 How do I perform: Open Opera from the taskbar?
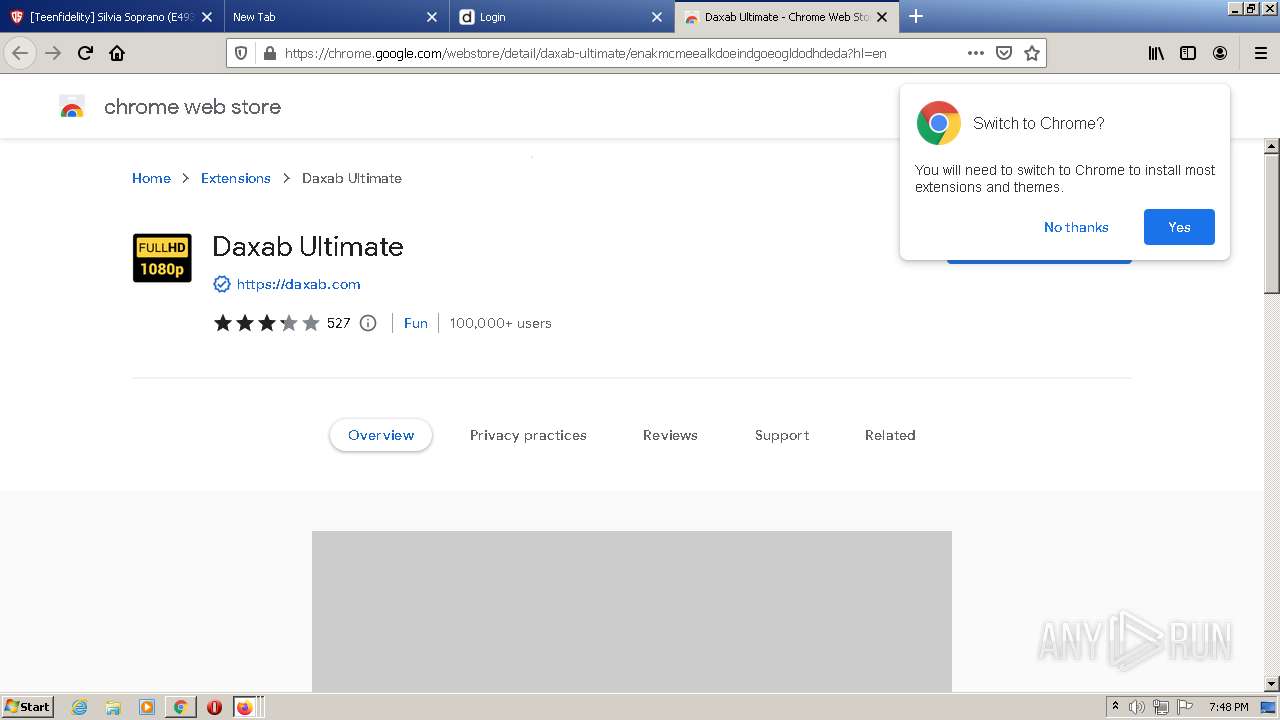(214, 707)
